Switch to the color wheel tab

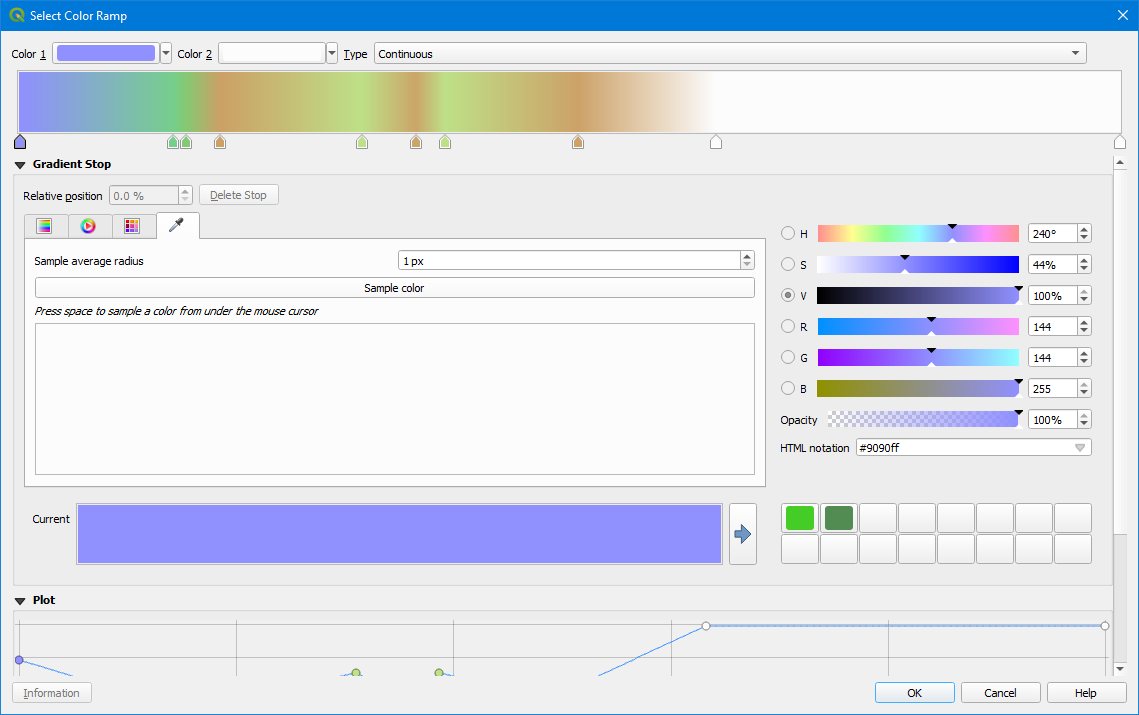(x=89, y=226)
